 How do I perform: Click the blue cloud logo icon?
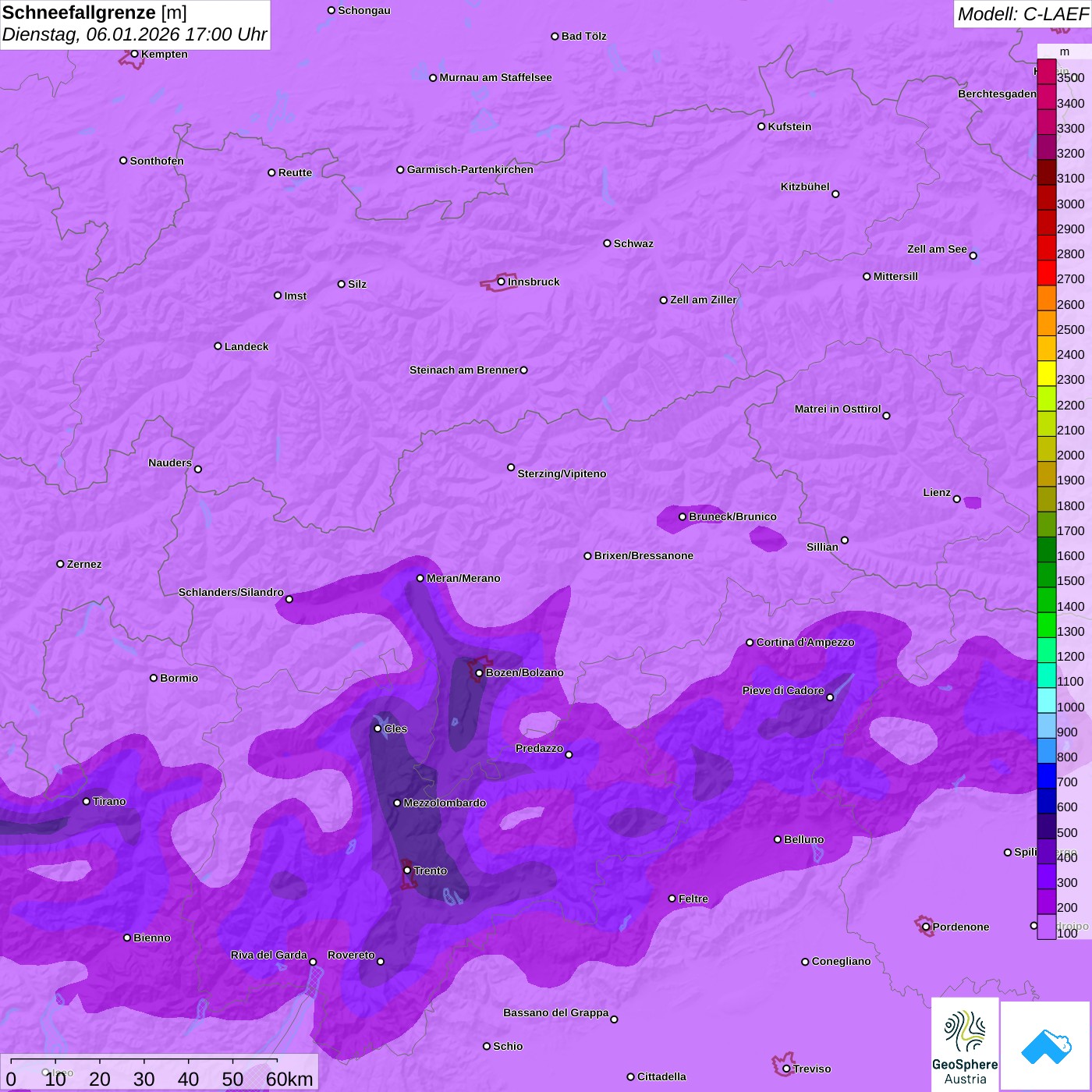click(1046, 1046)
